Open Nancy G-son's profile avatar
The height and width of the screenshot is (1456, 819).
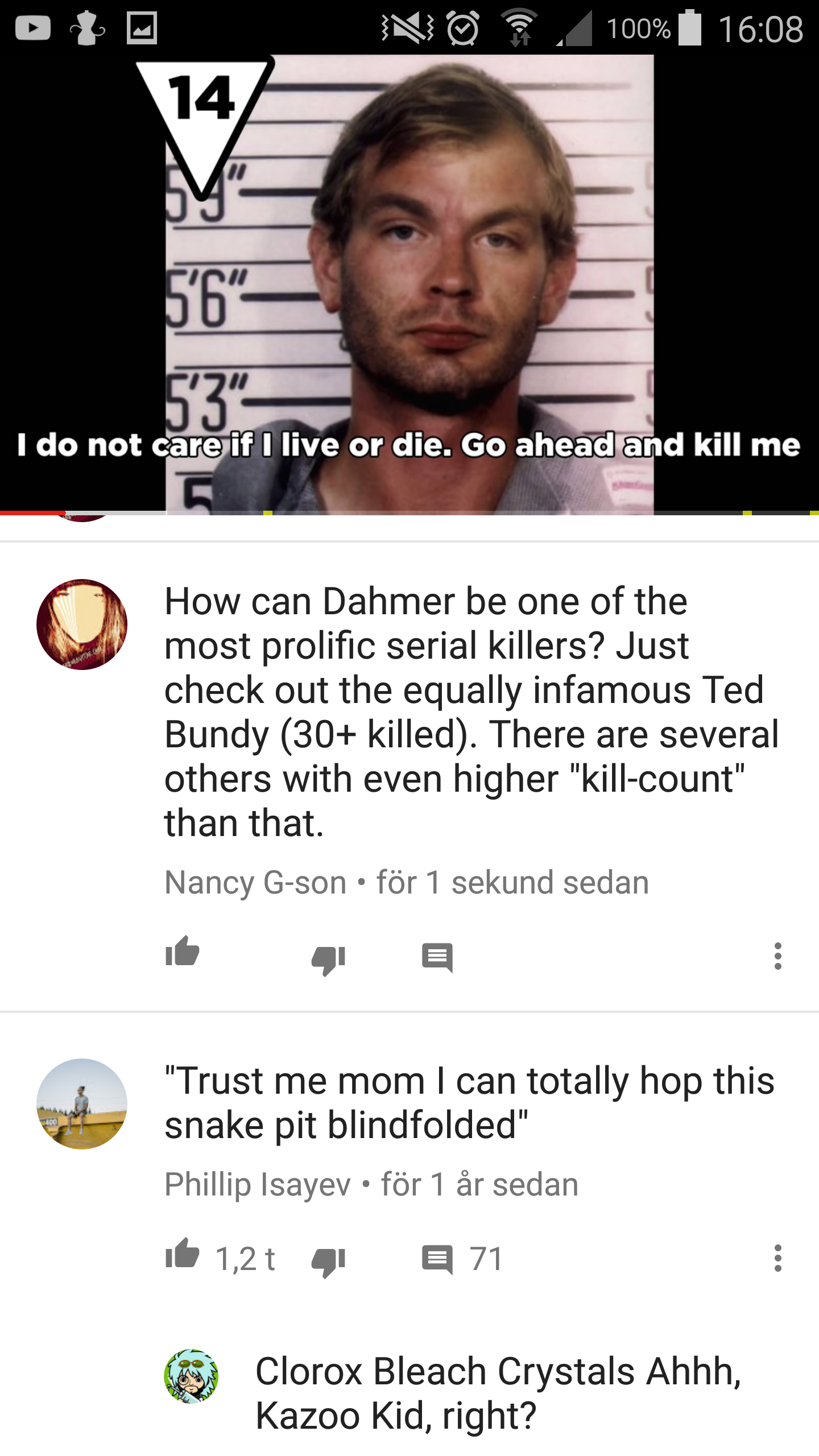click(82, 624)
